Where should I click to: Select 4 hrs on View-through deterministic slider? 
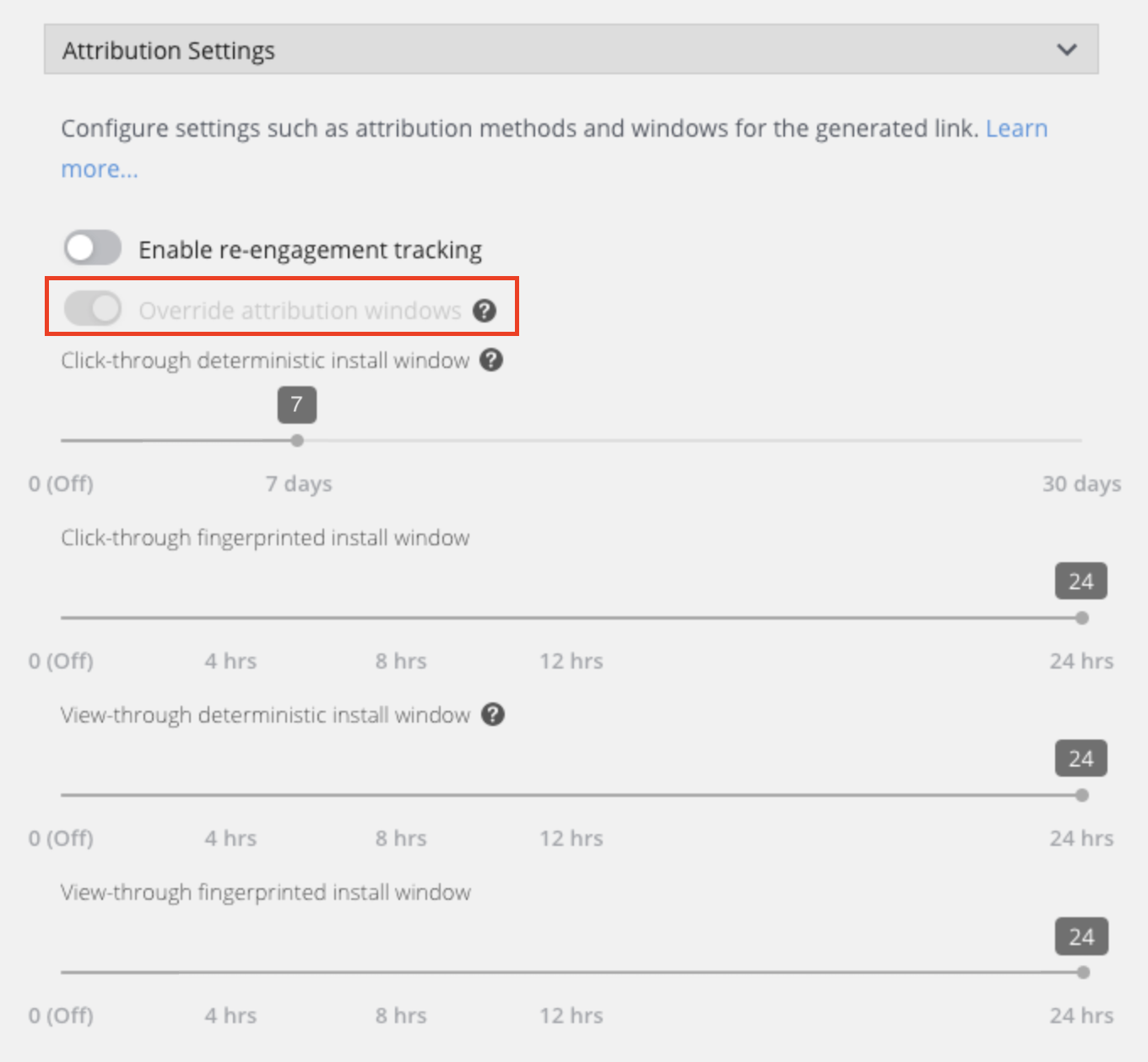coord(230,795)
